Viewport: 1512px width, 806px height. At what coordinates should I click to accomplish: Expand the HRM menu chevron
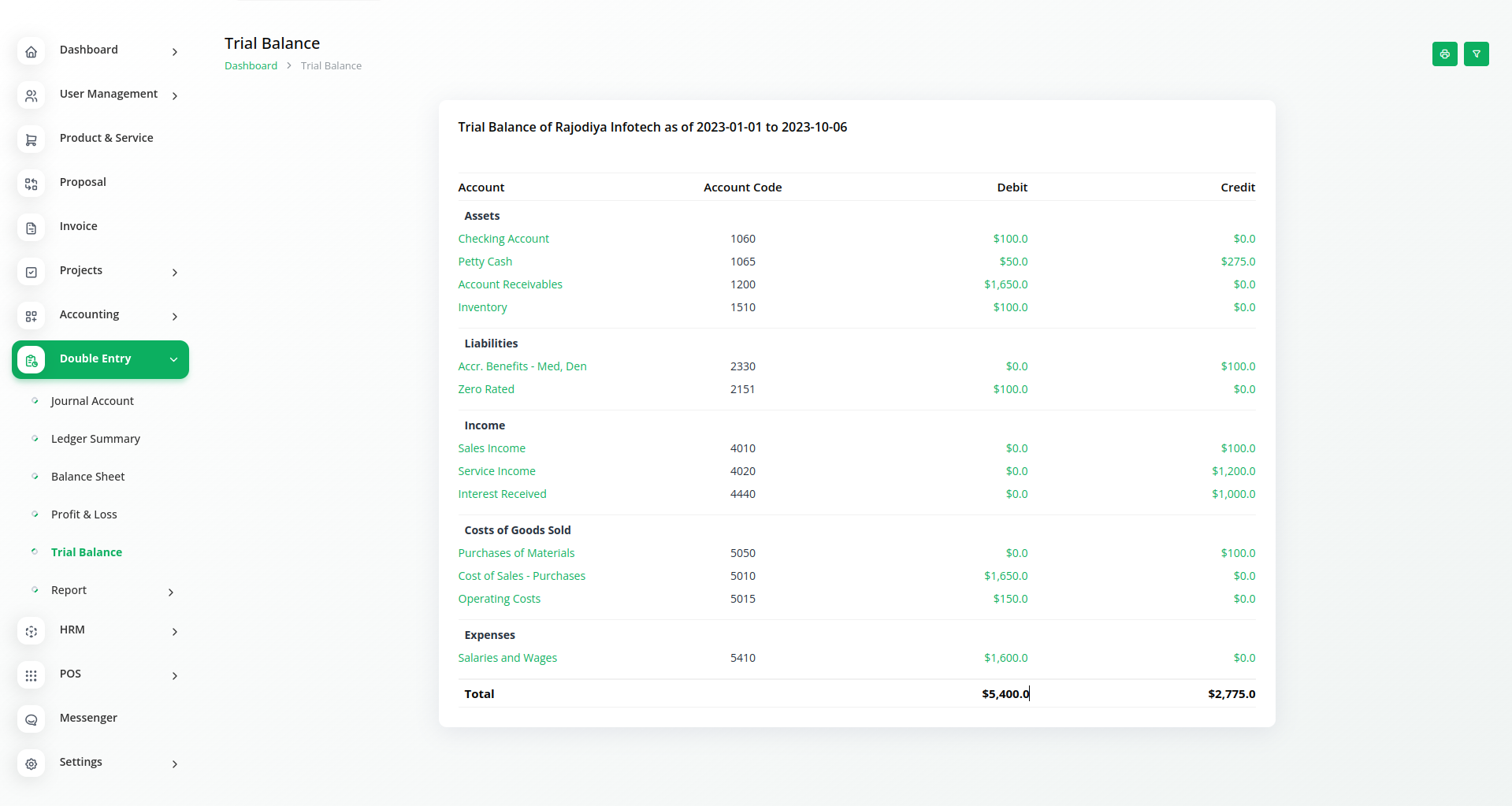coord(175,632)
